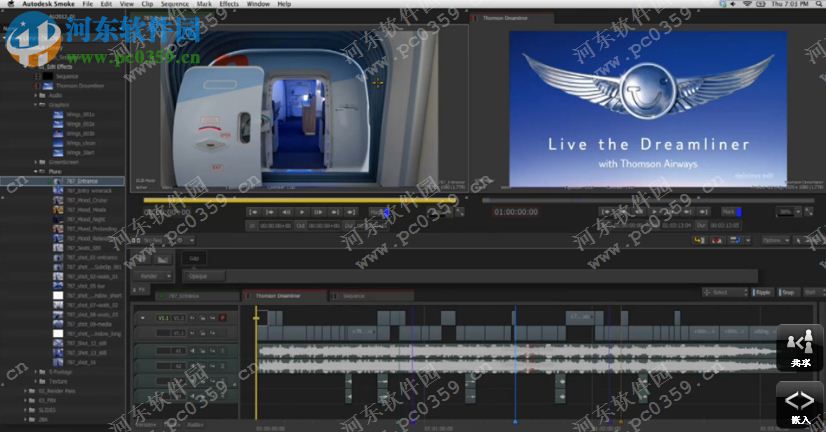Click the Opaque button
The height and width of the screenshot is (432, 826).
coord(203,276)
